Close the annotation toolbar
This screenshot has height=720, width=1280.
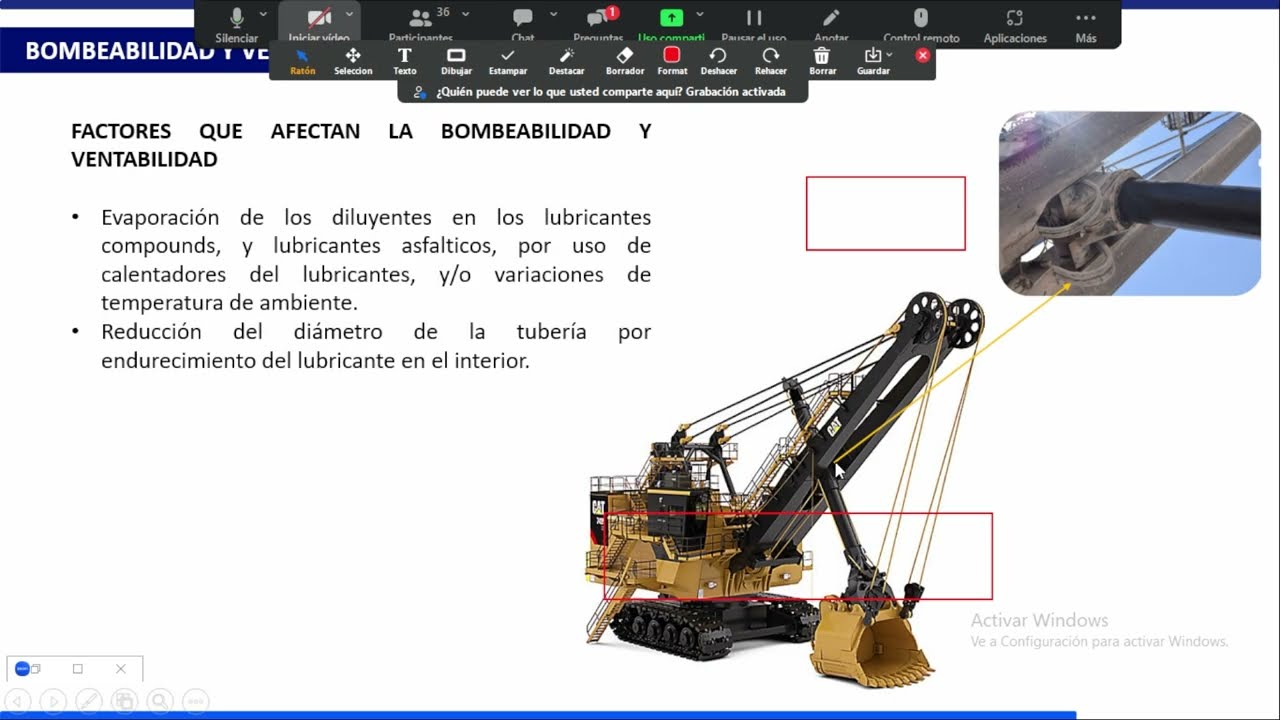click(923, 56)
